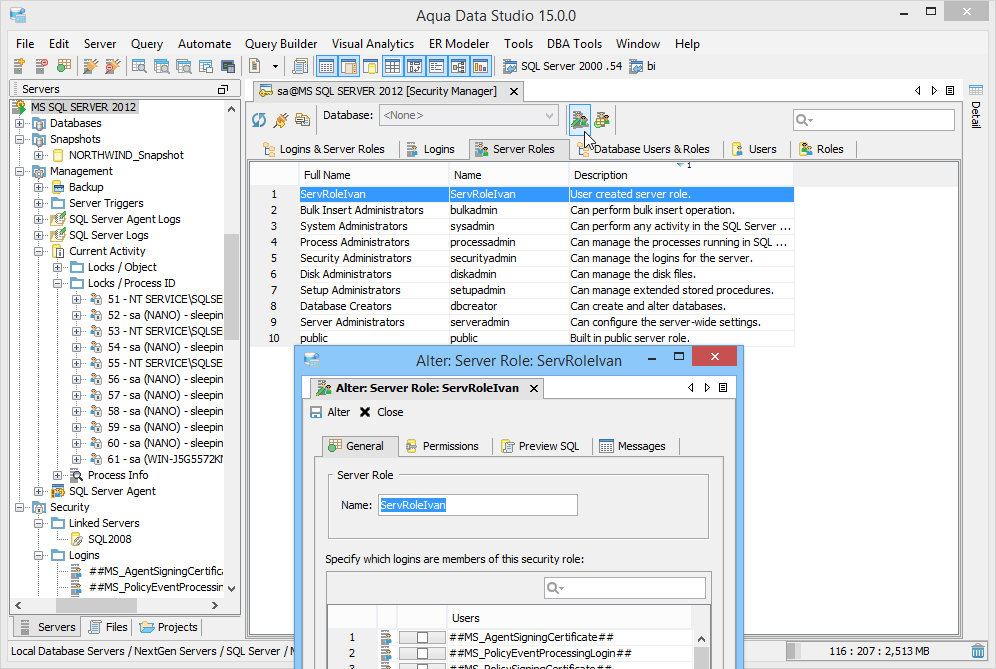Click the script documents icon in main toolbar
Viewport: 996px width, 669px height.
(300, 65)
